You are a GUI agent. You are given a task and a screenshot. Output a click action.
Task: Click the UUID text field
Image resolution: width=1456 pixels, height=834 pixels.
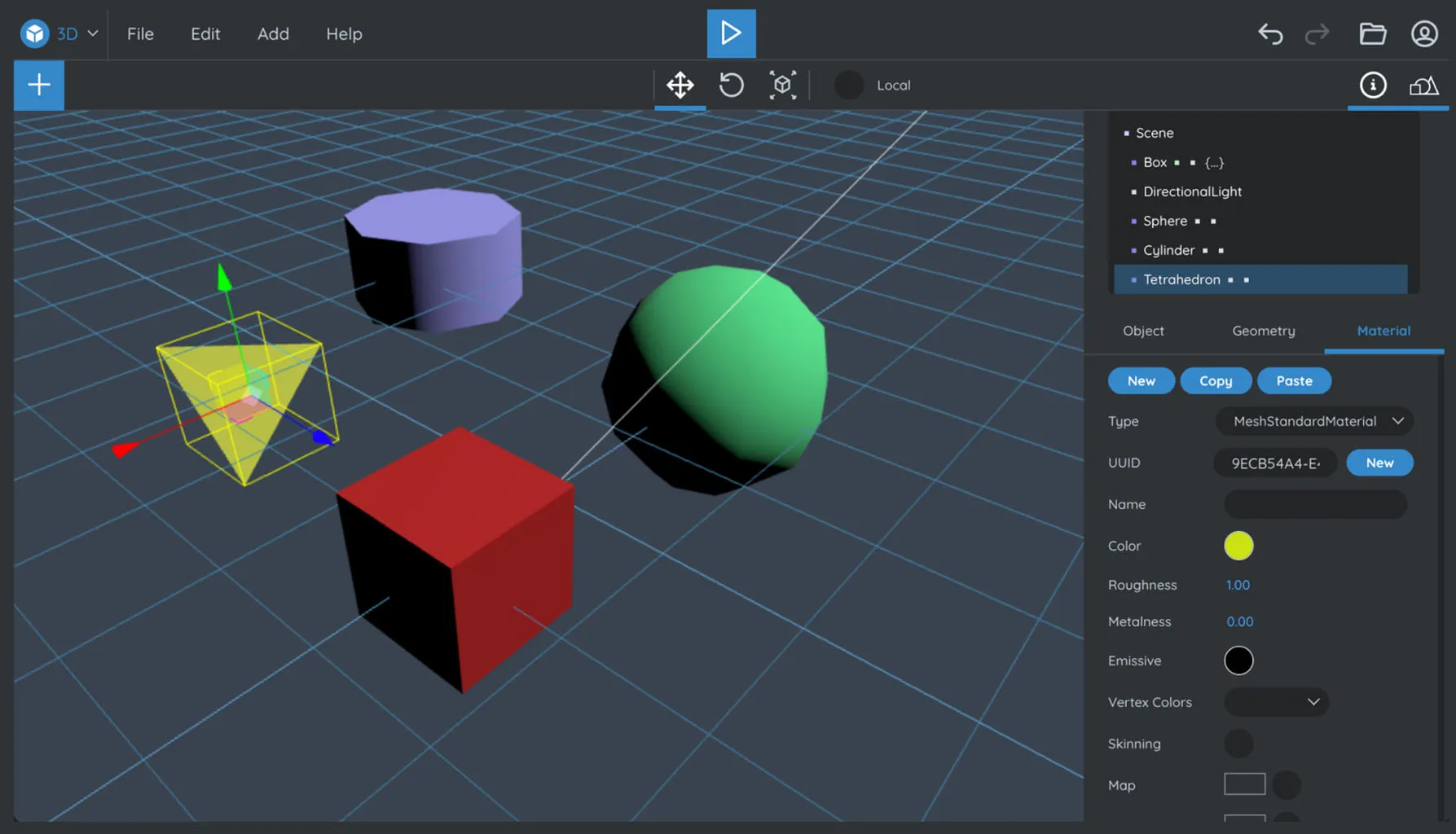1275,463
